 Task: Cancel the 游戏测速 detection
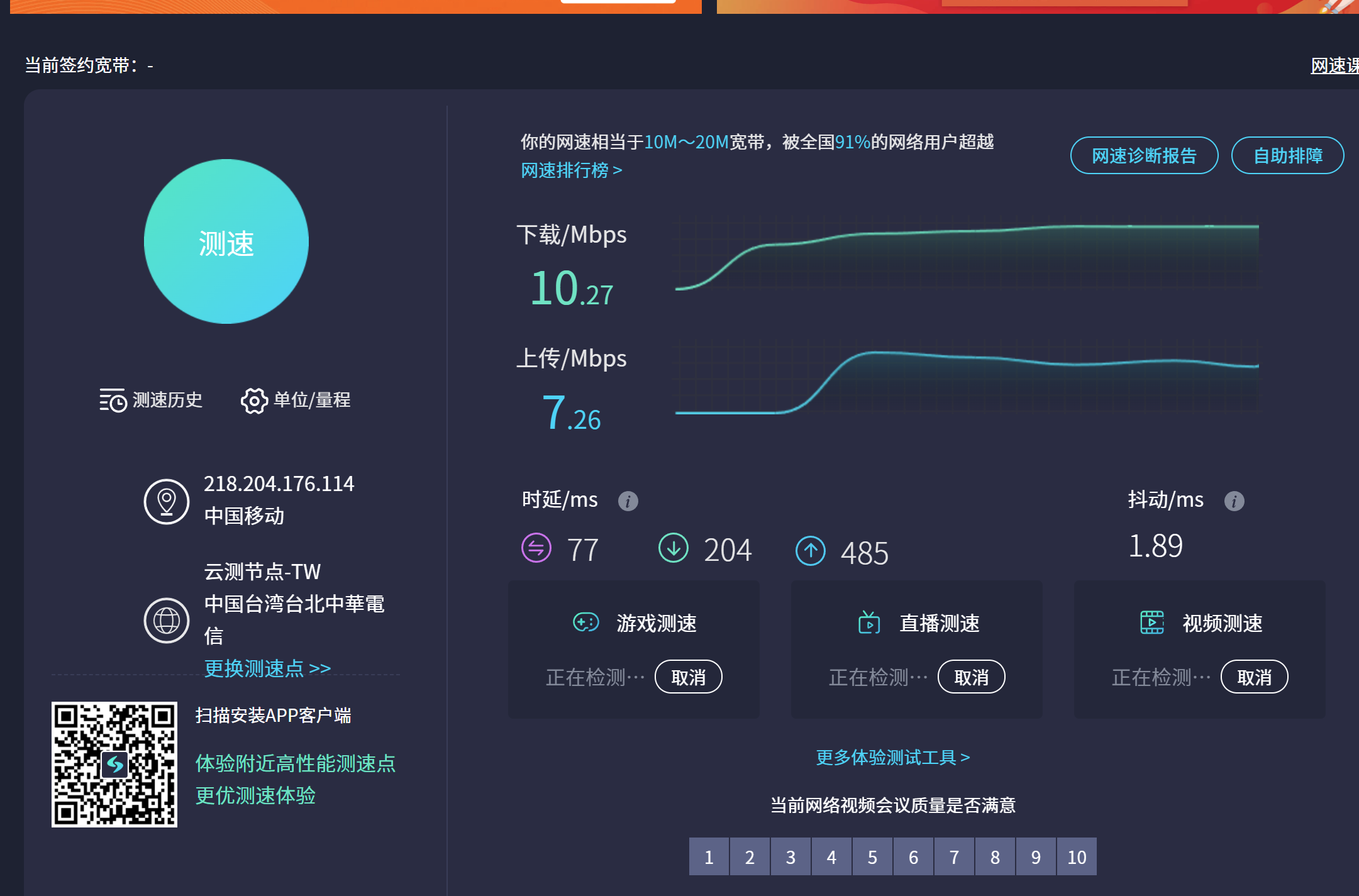(688, 677)
